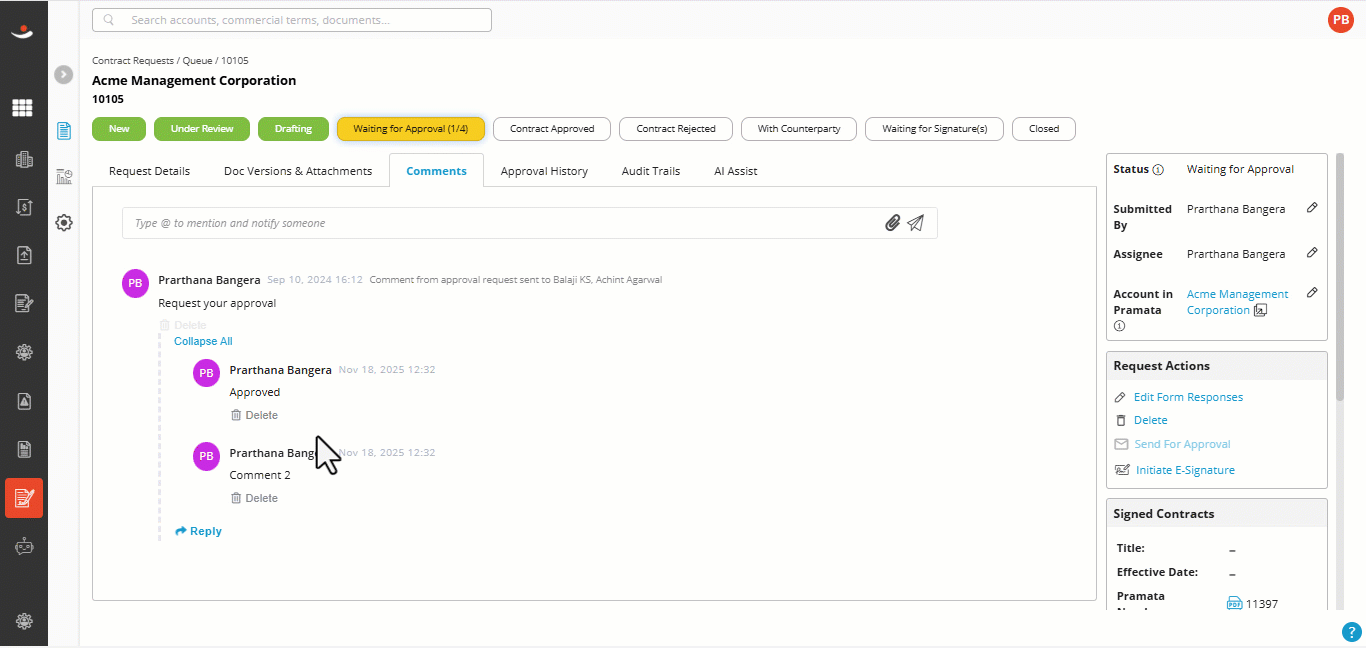1366x648 pixels.
Task: Open the PDF icon next to 11397
Action: point(1234,603)
